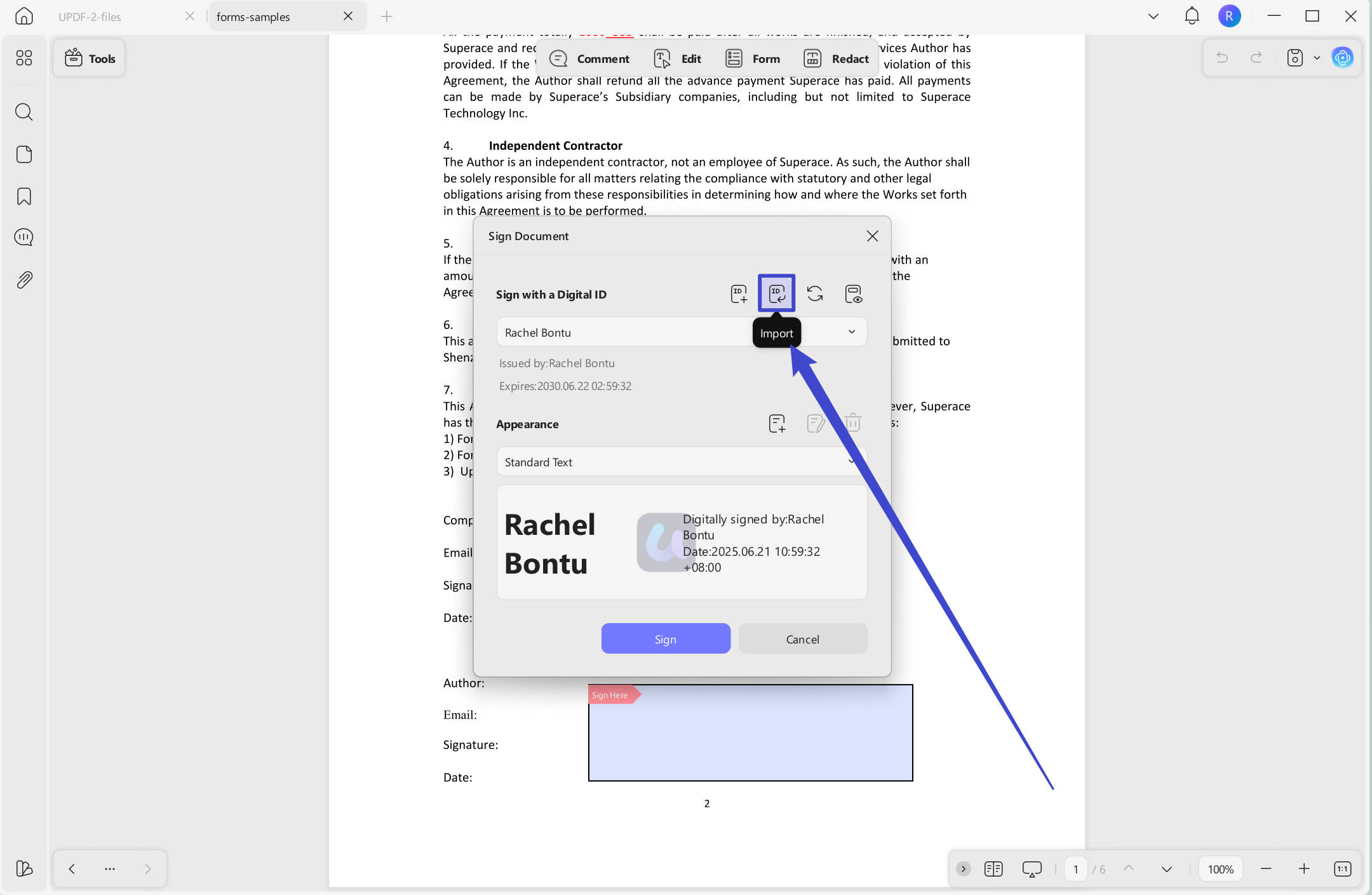Open the Bookmarks panel icon
1372x895 pixels.
tap(24, 196)
